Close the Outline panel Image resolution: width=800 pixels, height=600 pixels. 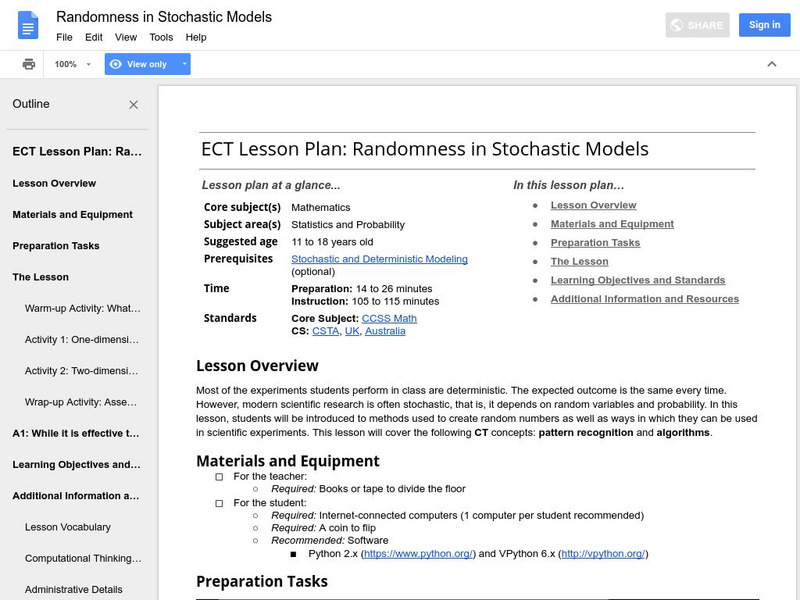point(134,105)
